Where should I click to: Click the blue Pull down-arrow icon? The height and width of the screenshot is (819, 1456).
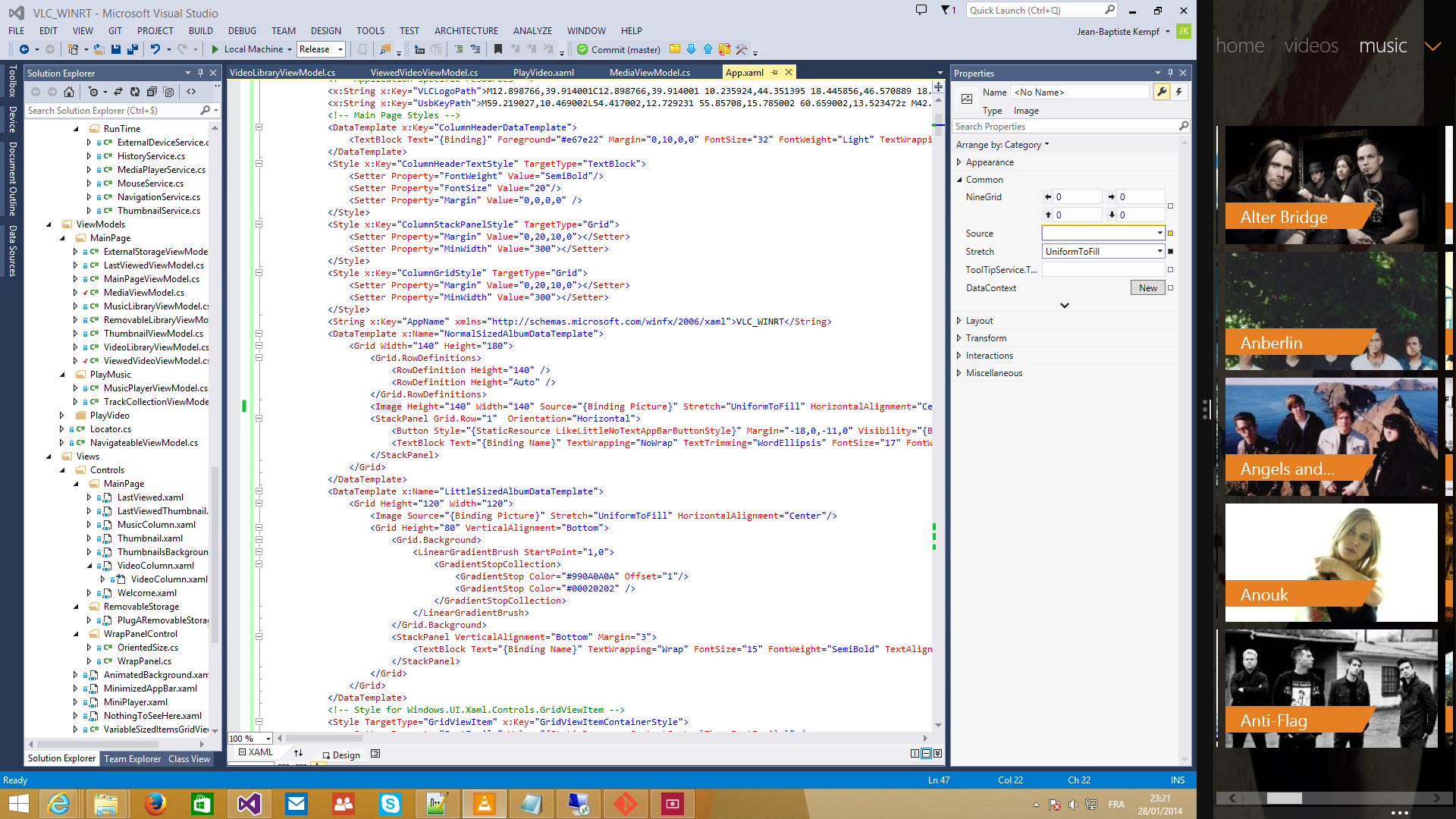pyautogui.click(x=691, y=49)
